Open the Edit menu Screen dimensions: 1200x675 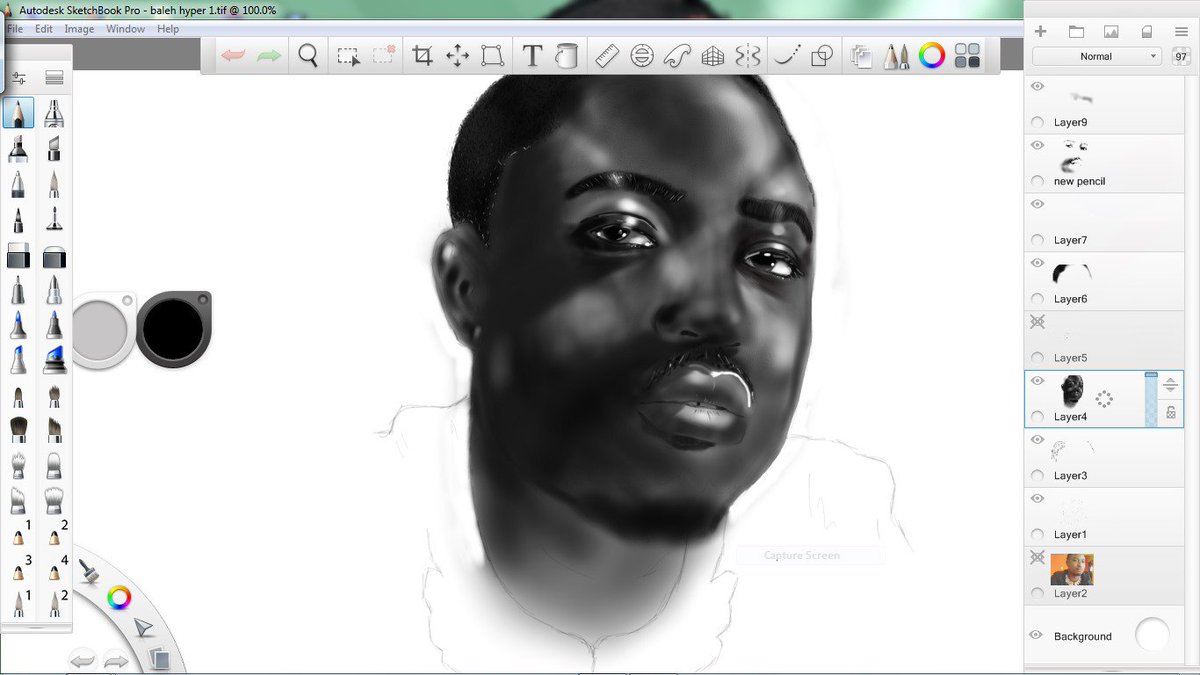44,29
